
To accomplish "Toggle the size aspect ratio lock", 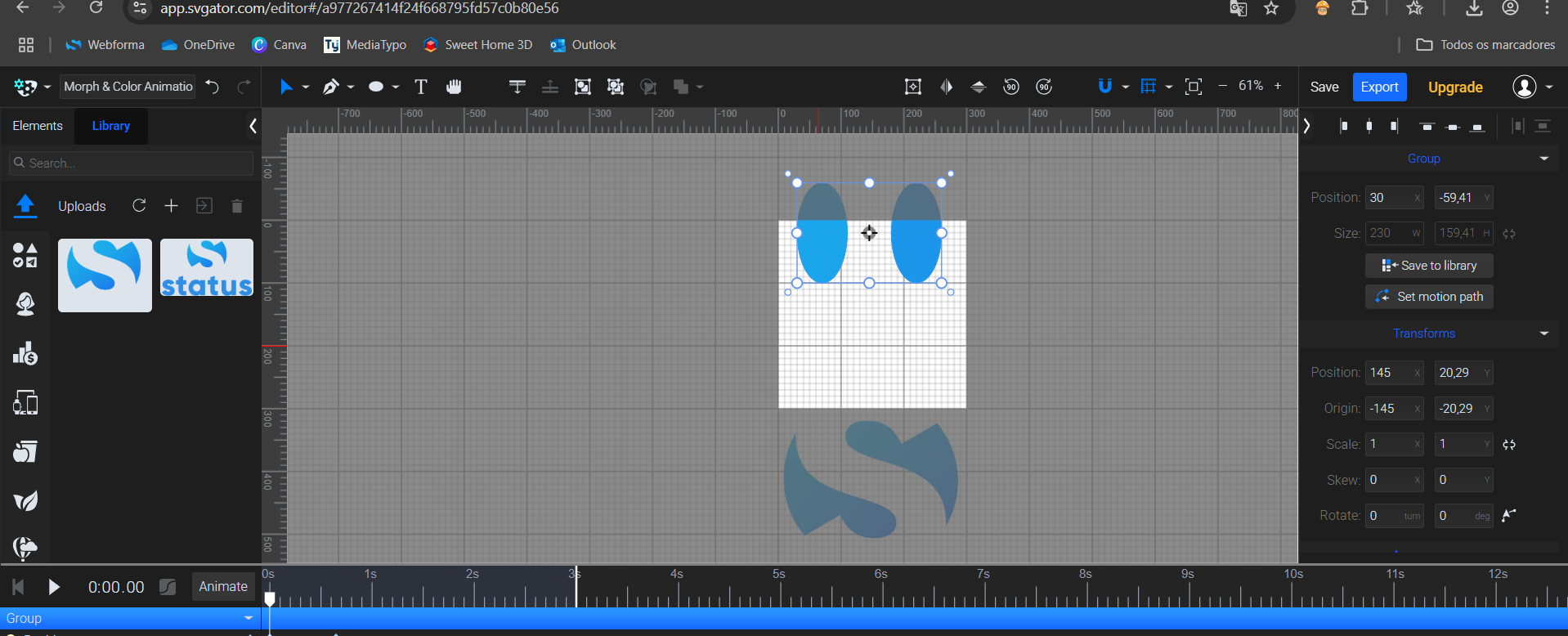I will (1509, 234).
